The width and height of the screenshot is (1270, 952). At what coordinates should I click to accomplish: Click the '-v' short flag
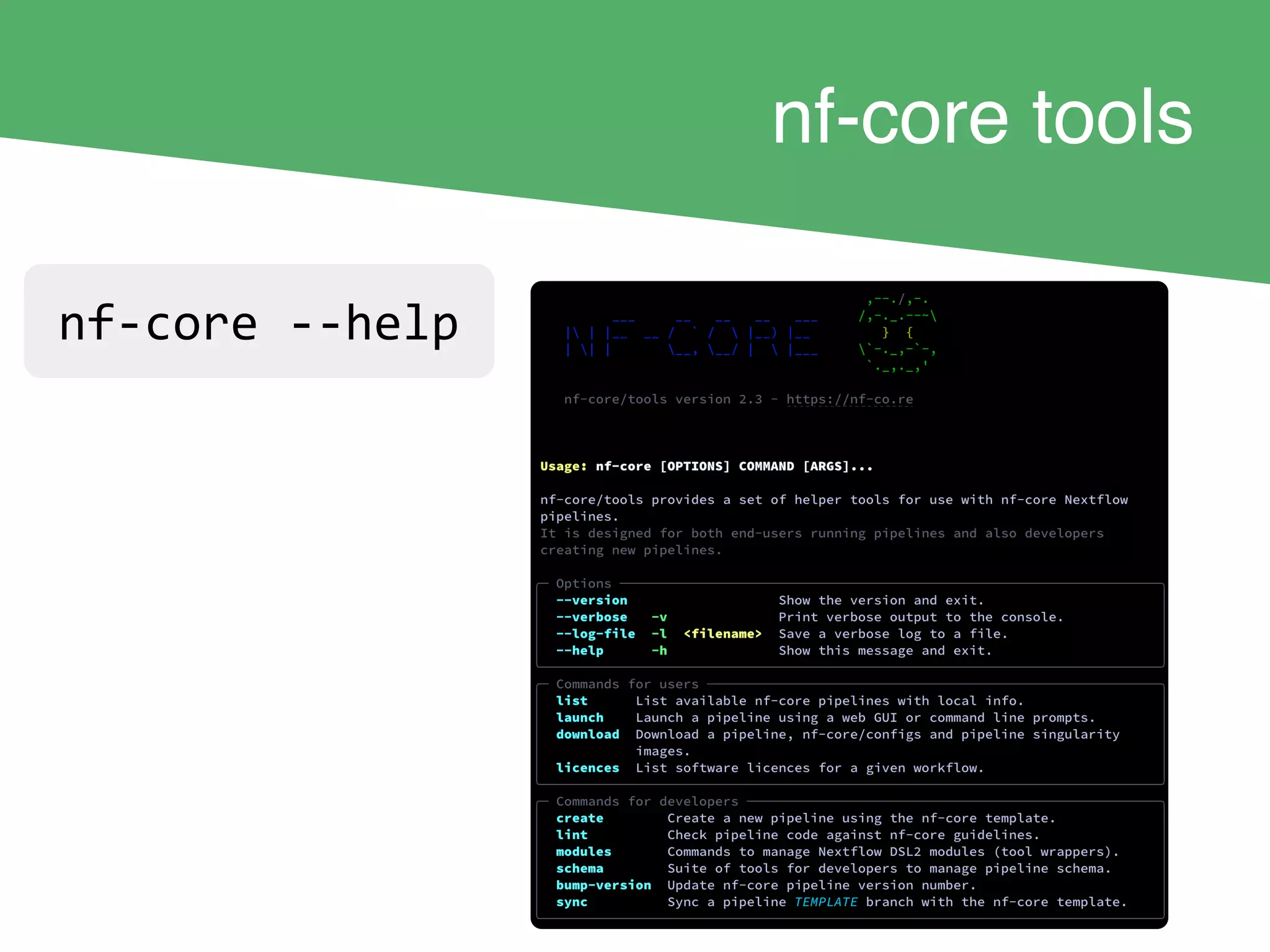(x=659, y=617)
